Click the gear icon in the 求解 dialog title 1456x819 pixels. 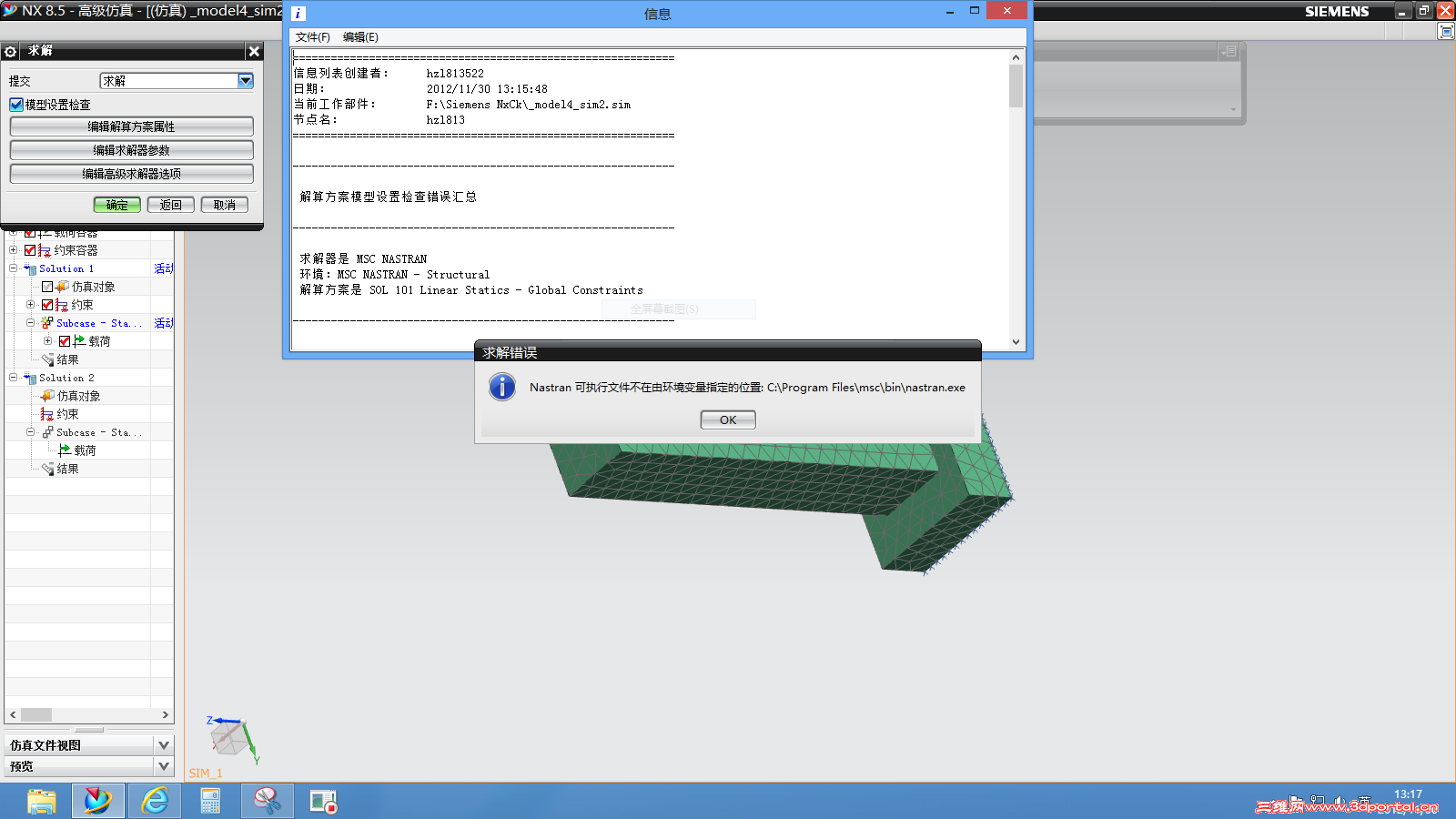click(x=10, y=52)
